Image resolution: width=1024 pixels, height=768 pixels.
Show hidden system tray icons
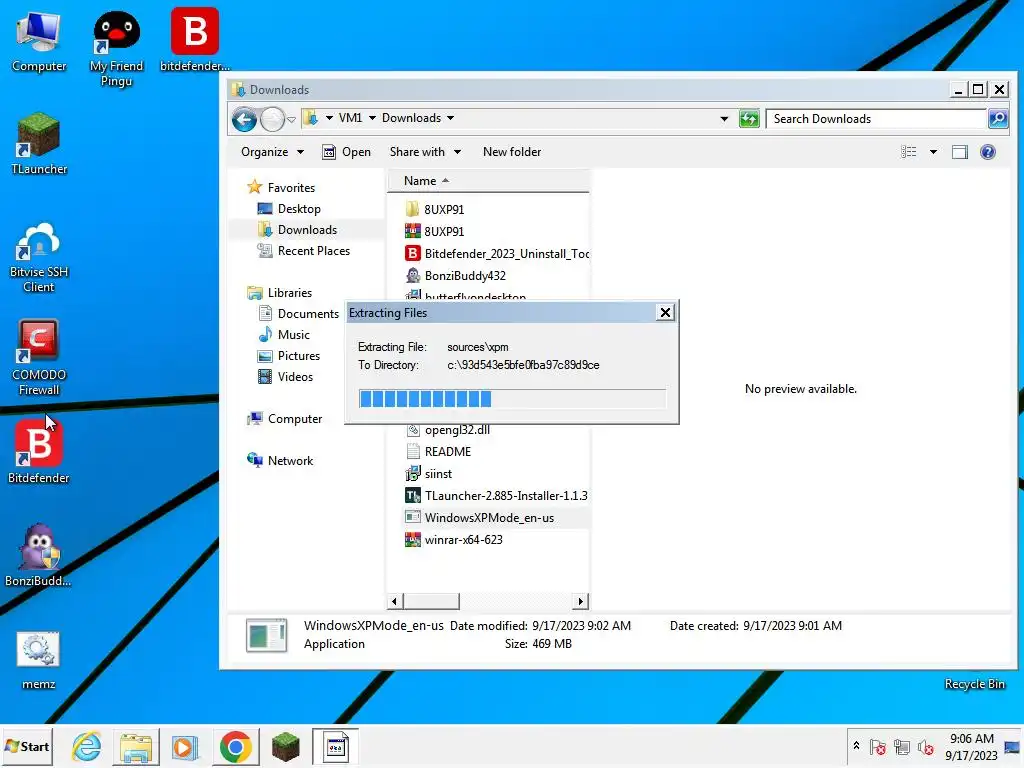click(x=856, y=746)
